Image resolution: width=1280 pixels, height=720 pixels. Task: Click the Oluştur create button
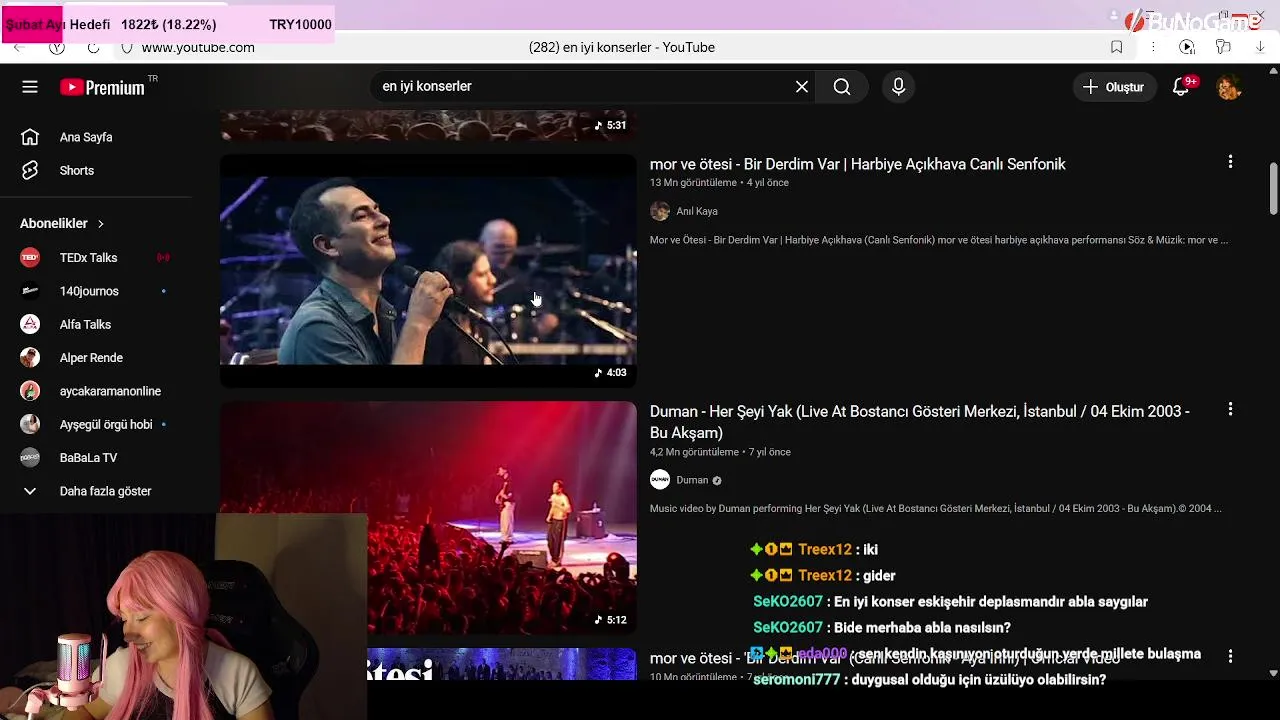(1114, 87)
